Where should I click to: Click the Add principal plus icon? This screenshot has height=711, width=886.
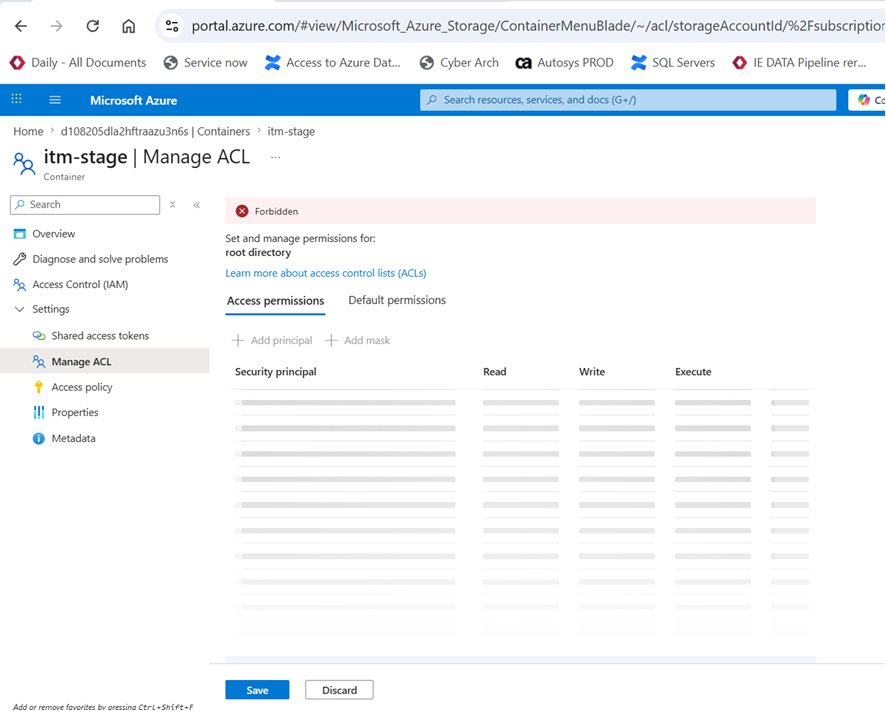(238, 340)
